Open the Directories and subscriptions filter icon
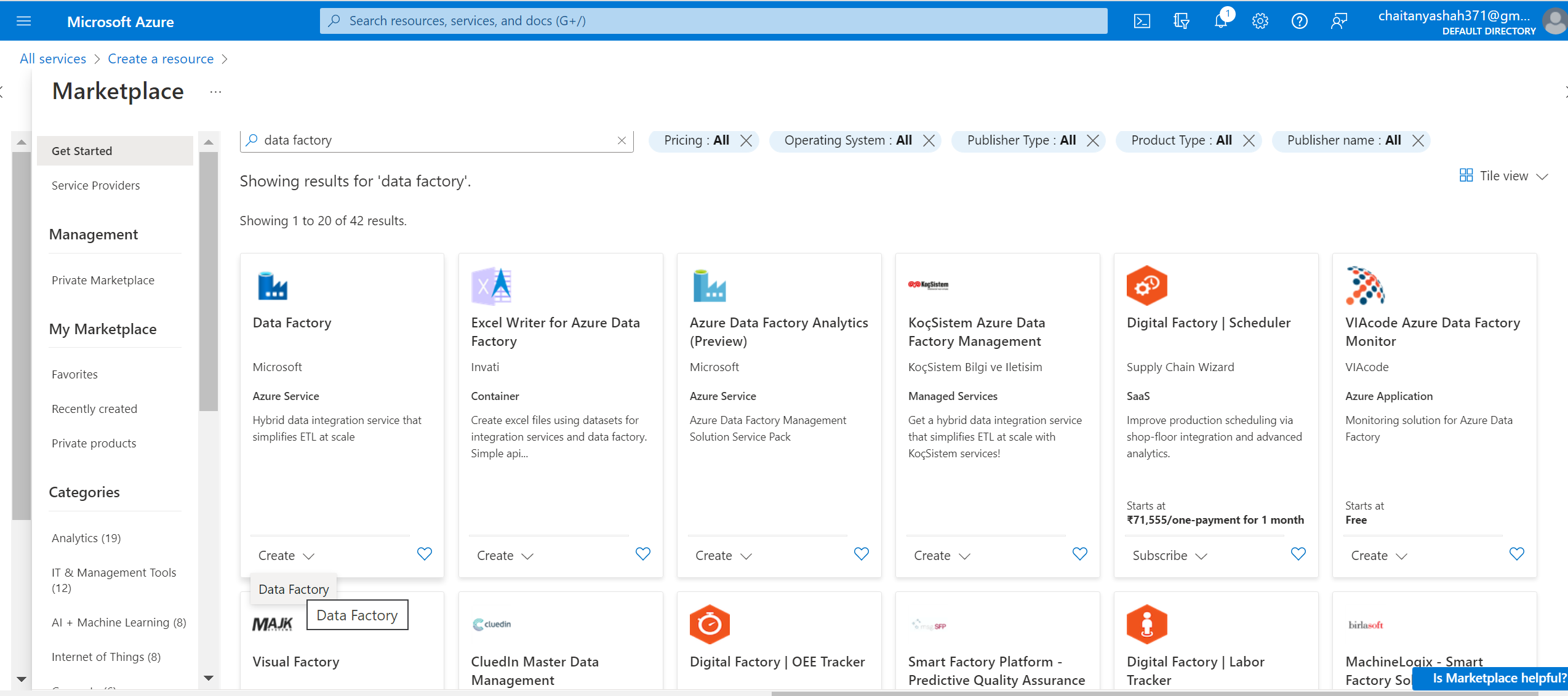The height and width of the screenshot is (696, 1568). point(1182,20)
